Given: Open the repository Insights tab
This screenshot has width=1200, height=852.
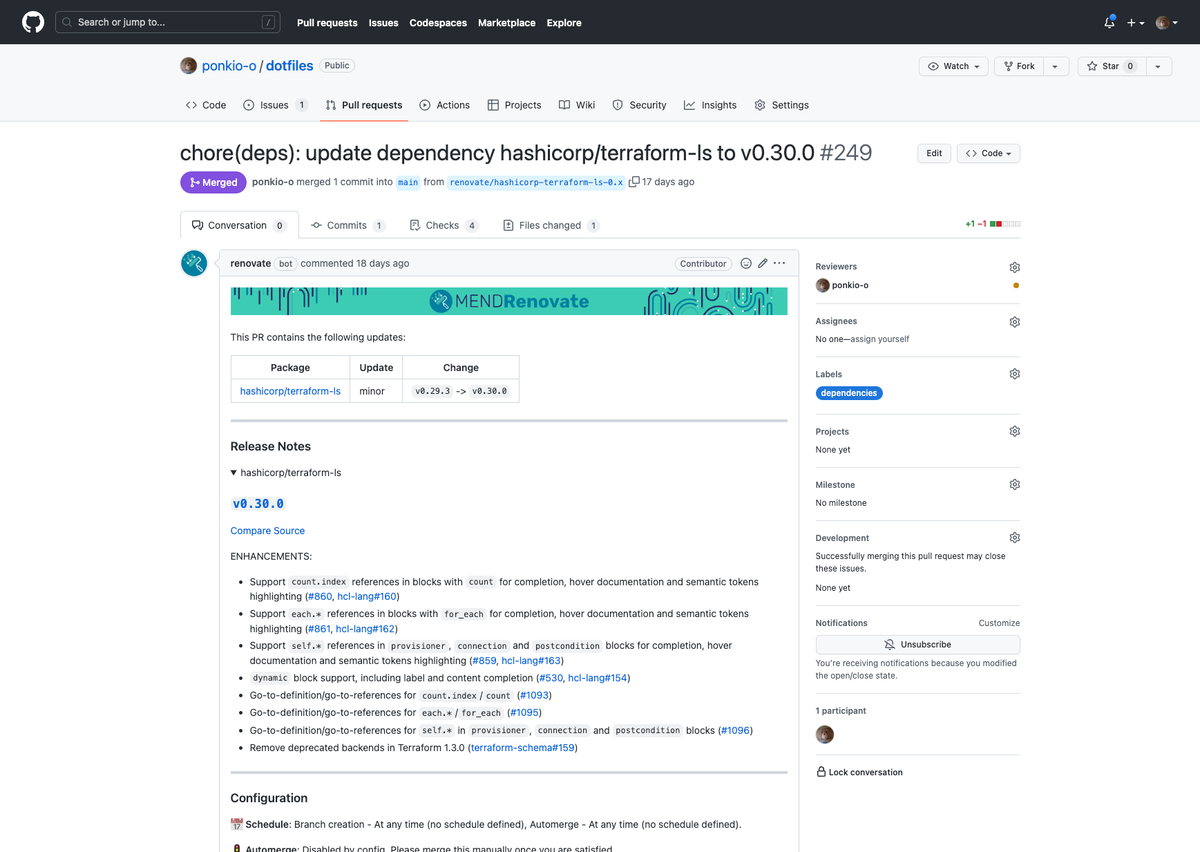Looking at the screenshot, I should tap(710, 105).
